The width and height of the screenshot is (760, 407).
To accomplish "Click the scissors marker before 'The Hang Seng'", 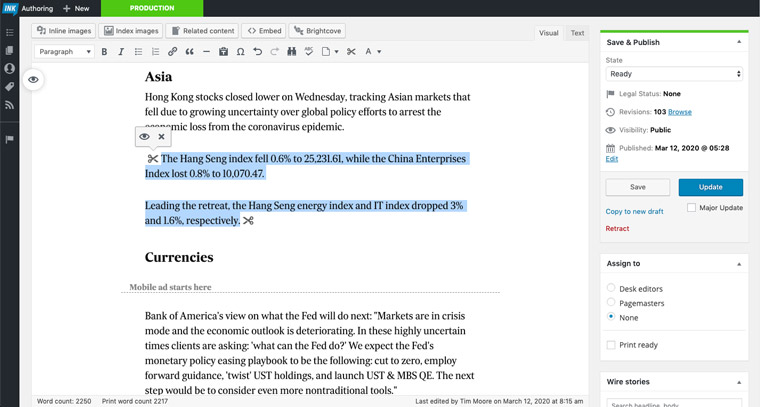I will [153, 158].
